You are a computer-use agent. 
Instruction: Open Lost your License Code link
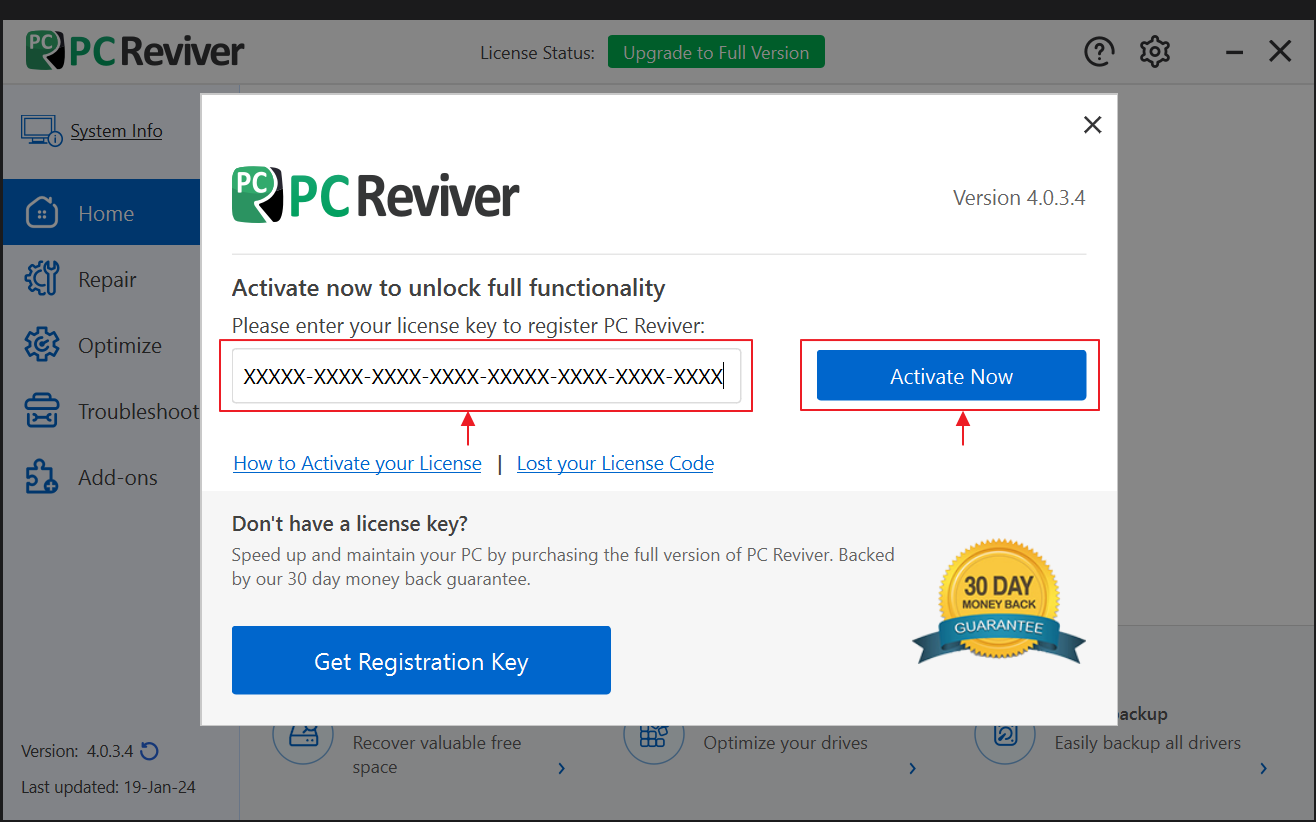click(x=615, y=463)
